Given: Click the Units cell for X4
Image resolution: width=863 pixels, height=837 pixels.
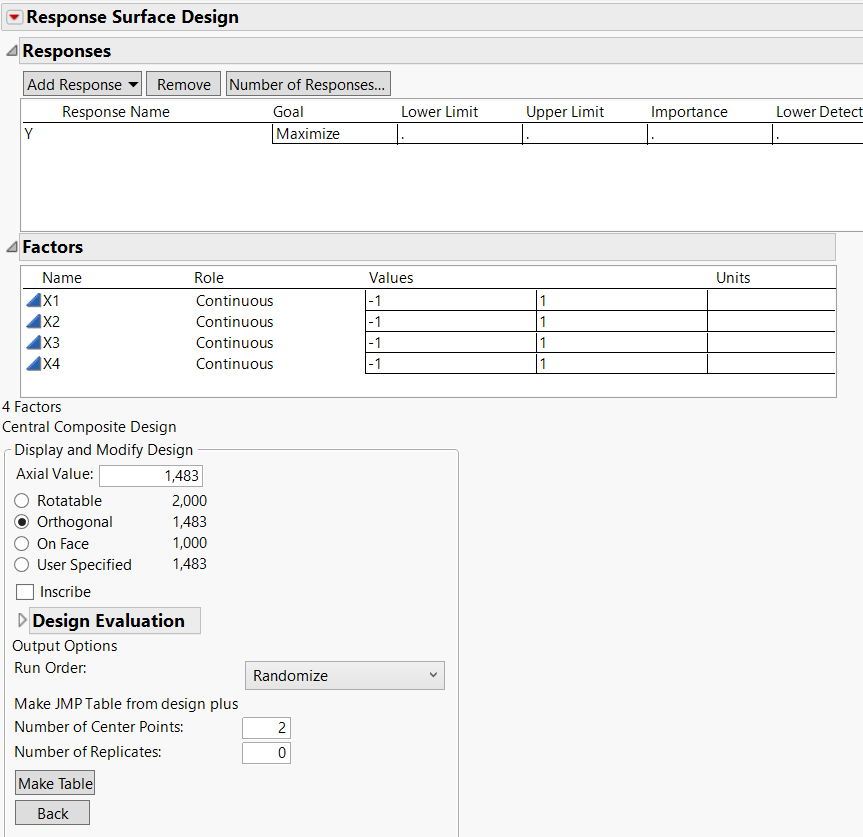Looking at the screenshot, I should [771, 363].
